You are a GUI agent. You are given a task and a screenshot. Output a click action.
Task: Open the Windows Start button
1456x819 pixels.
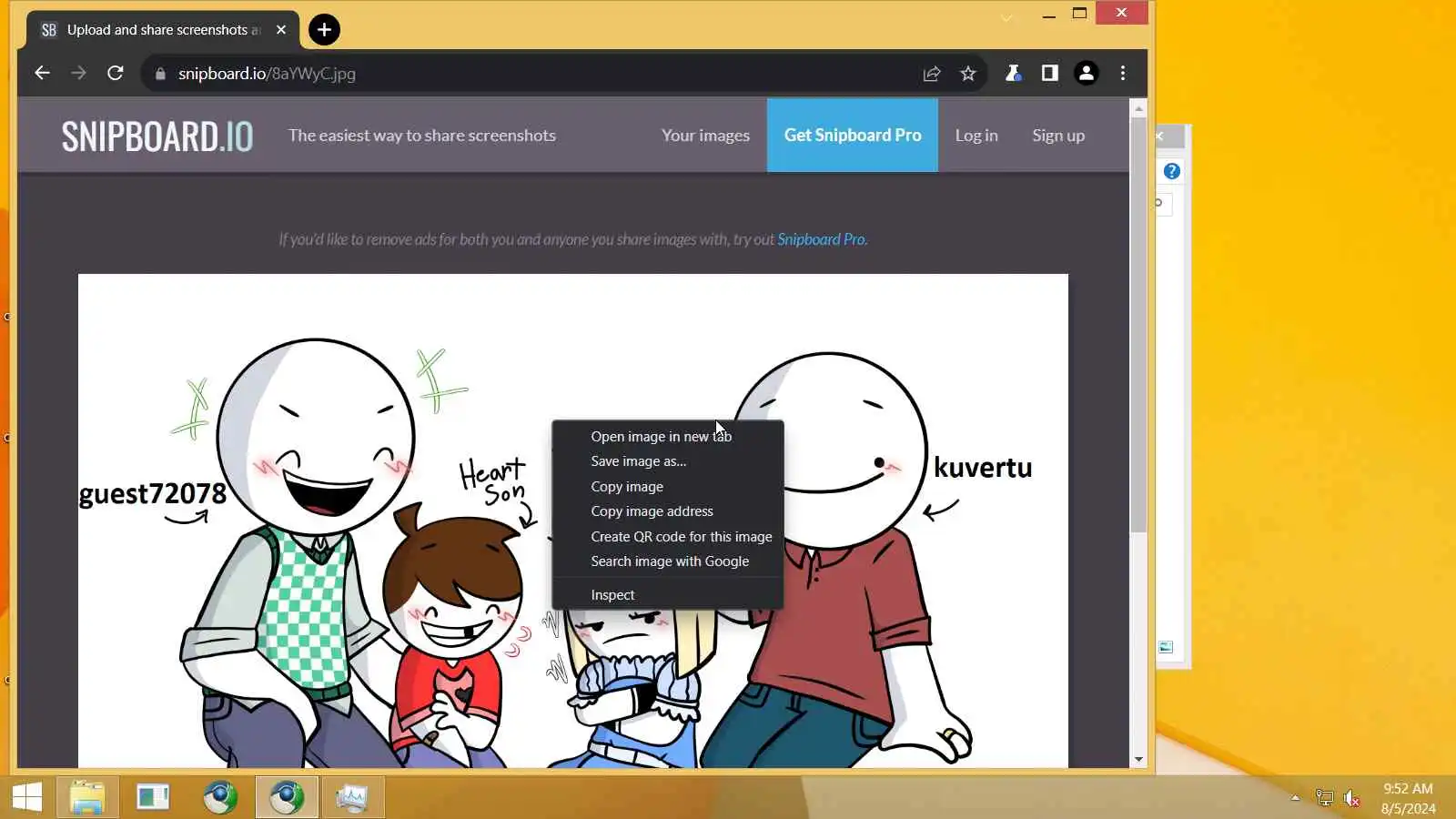[x=27, y=798]
